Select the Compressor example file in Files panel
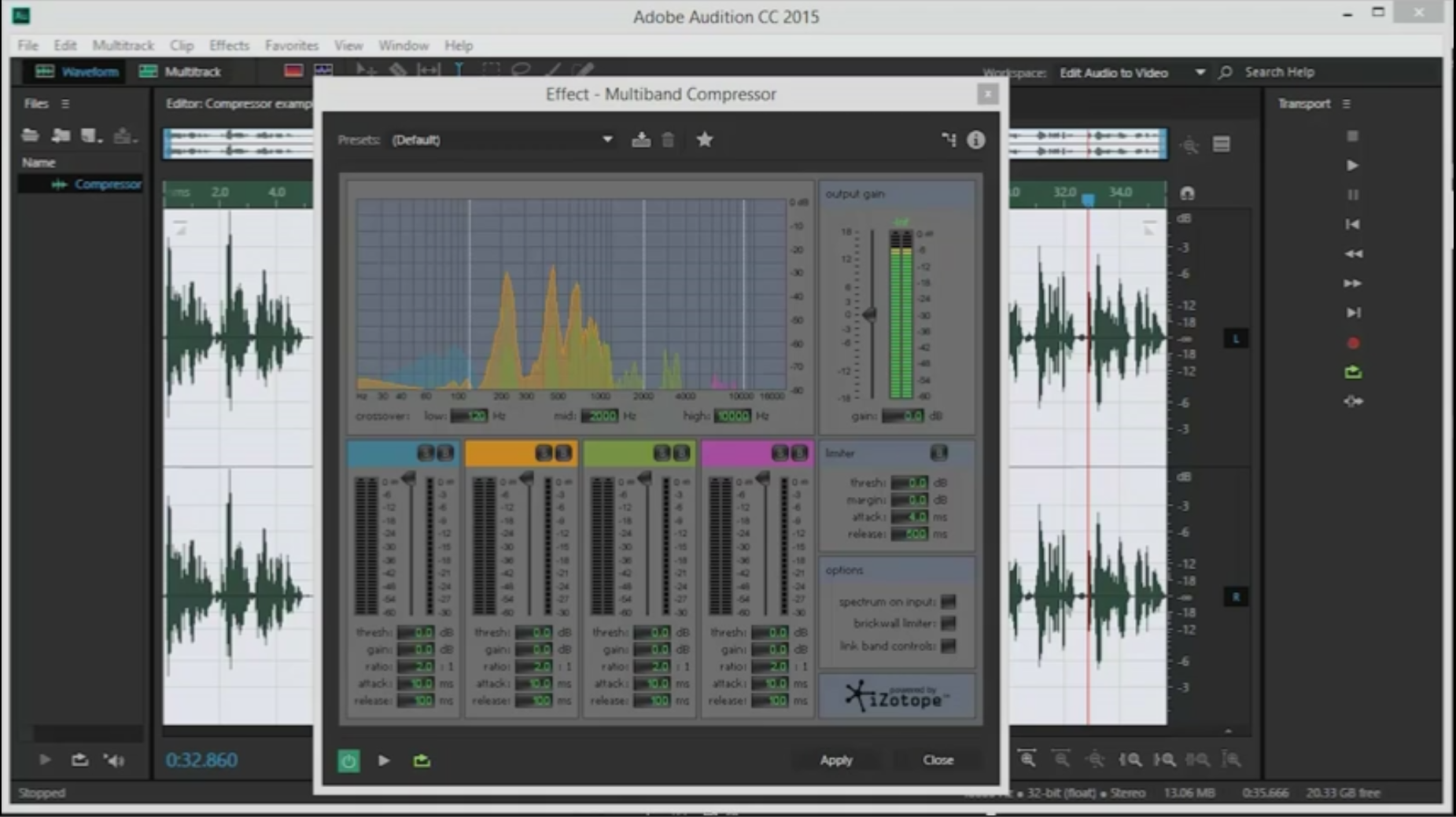This screenshot has width=1456, height=817. (x=108, y=184)
